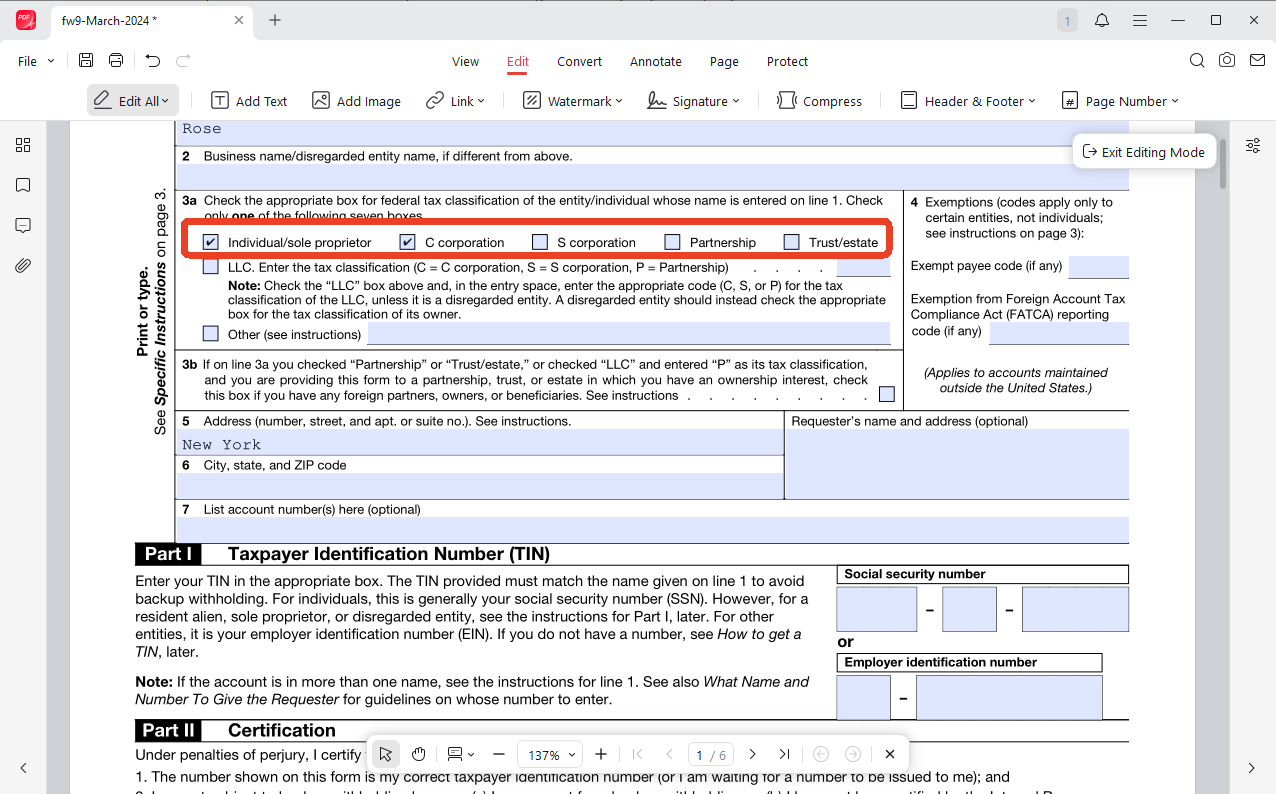Click the save document icon

click(86, 61)
